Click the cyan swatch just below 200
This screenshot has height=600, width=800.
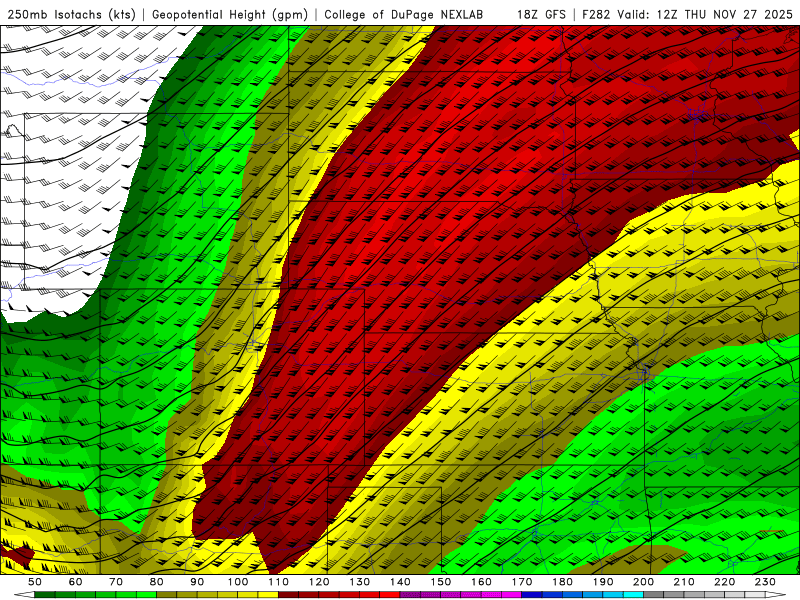click(x=633, y=595)
